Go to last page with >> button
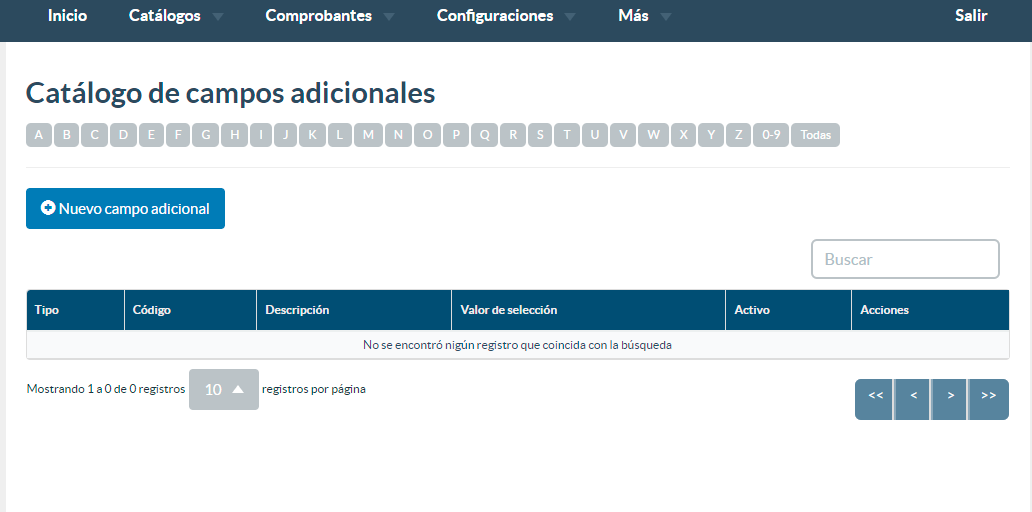Image resolution: width=1032 pixels, height=512 pixels. tap(989, 399)
